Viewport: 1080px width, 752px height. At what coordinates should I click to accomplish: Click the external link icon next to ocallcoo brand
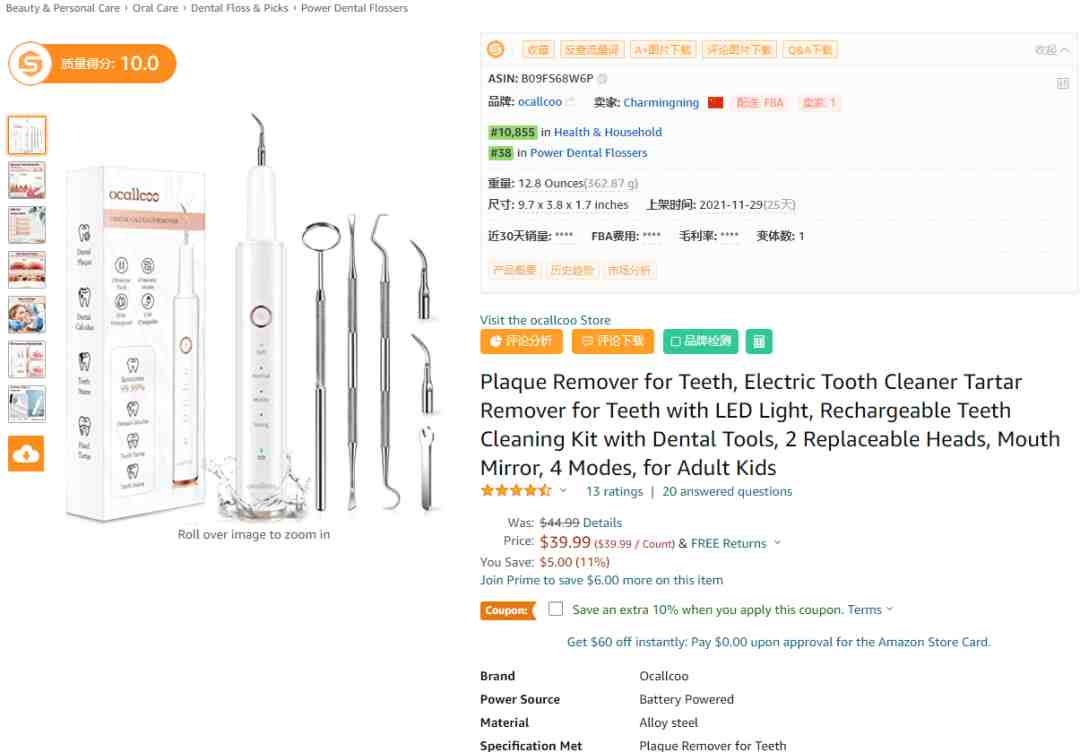[x=571, y=102]
